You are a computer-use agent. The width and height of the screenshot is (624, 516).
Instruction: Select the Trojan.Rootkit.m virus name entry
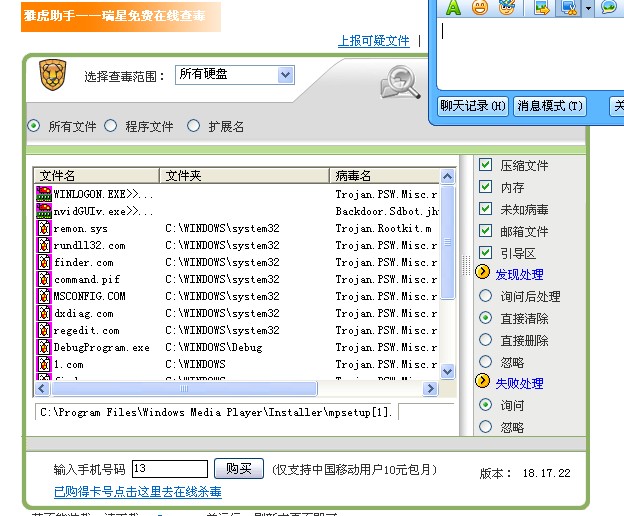[383, 228]
